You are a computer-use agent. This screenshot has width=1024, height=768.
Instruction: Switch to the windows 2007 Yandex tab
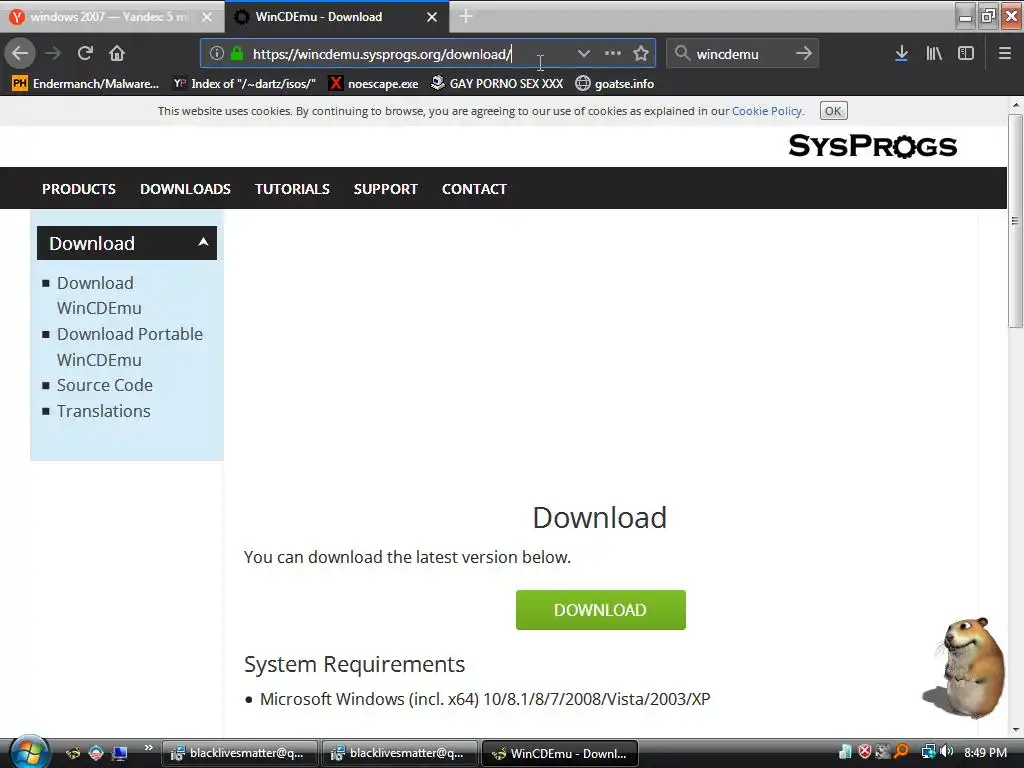(111, 17)
